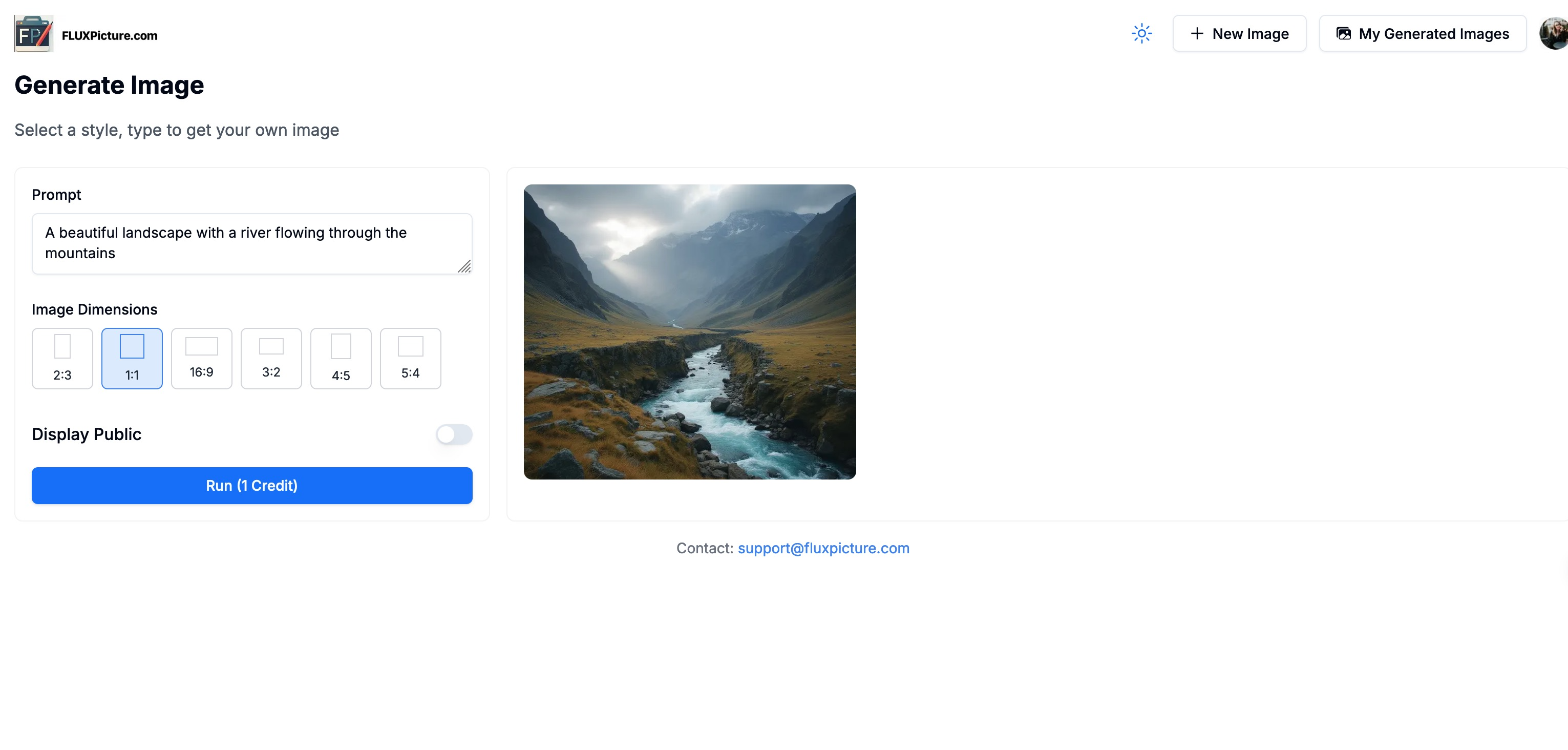
Task: Open the user profile avatar
Action: 1554,33
